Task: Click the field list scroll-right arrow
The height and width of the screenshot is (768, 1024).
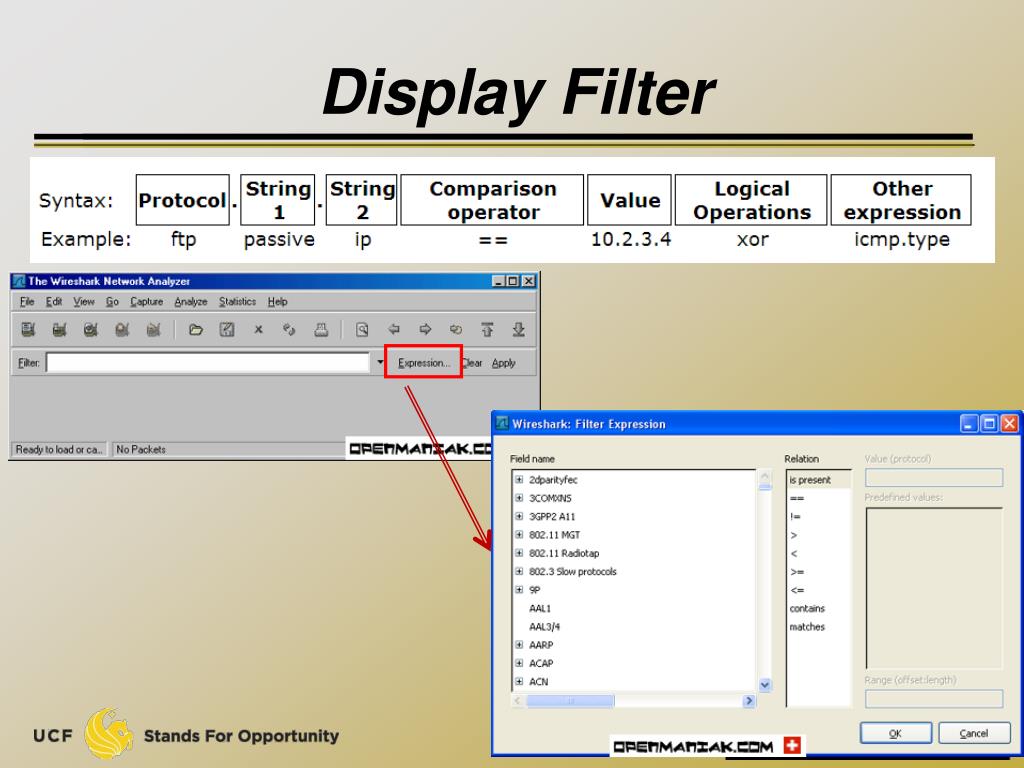Action: click(x=749, y=701)
